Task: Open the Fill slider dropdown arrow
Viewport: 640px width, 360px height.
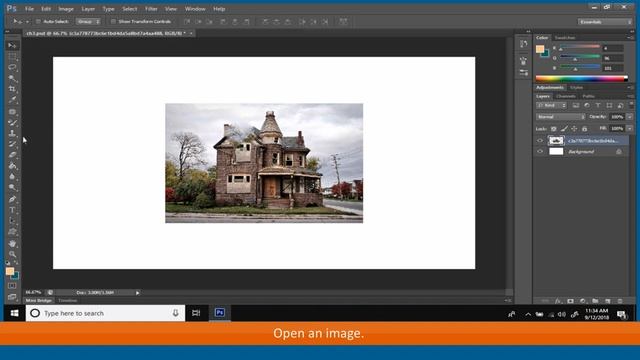Action: (630, 129)
